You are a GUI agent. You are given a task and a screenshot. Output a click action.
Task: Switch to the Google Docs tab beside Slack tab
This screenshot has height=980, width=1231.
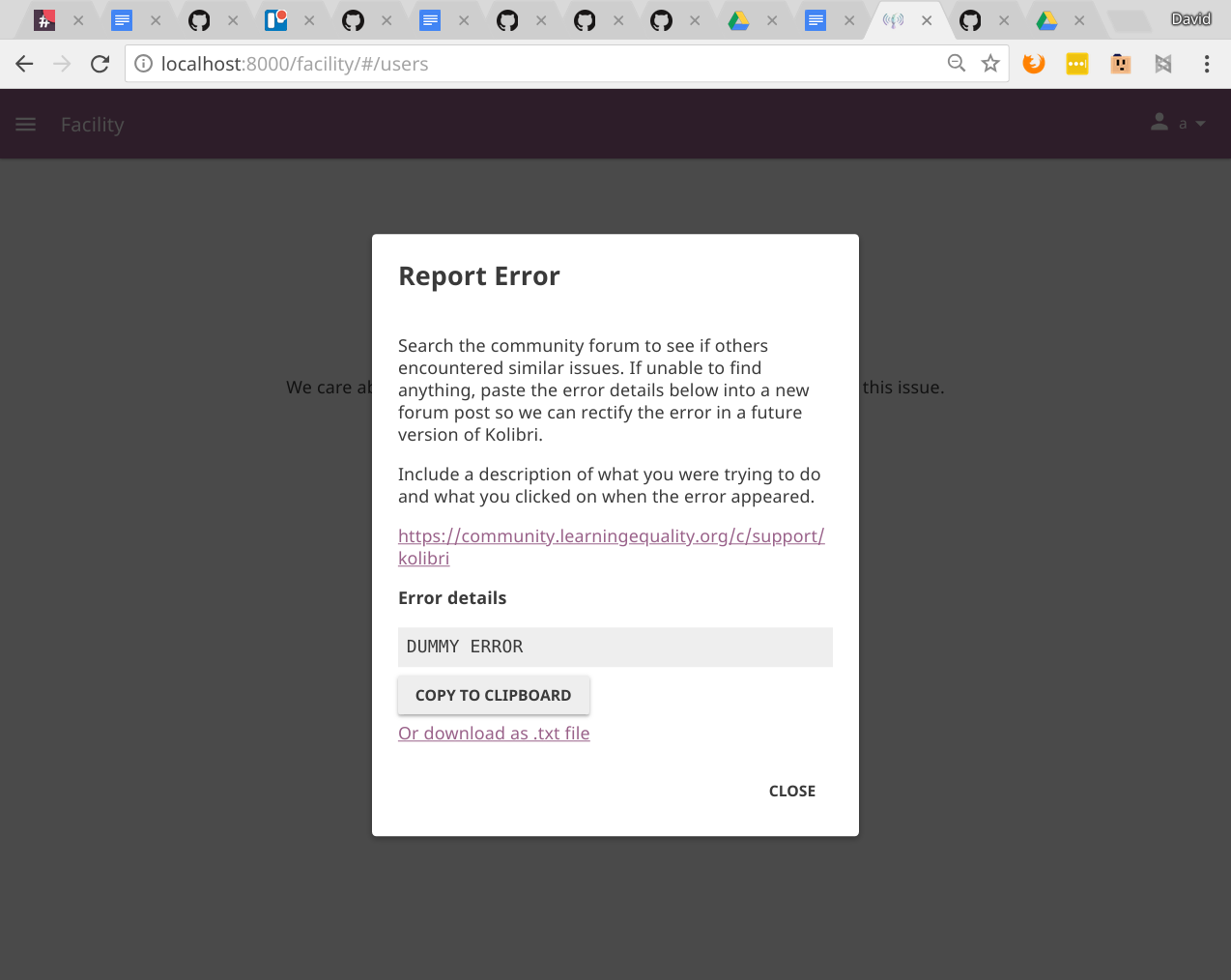(x=122, y=20)
